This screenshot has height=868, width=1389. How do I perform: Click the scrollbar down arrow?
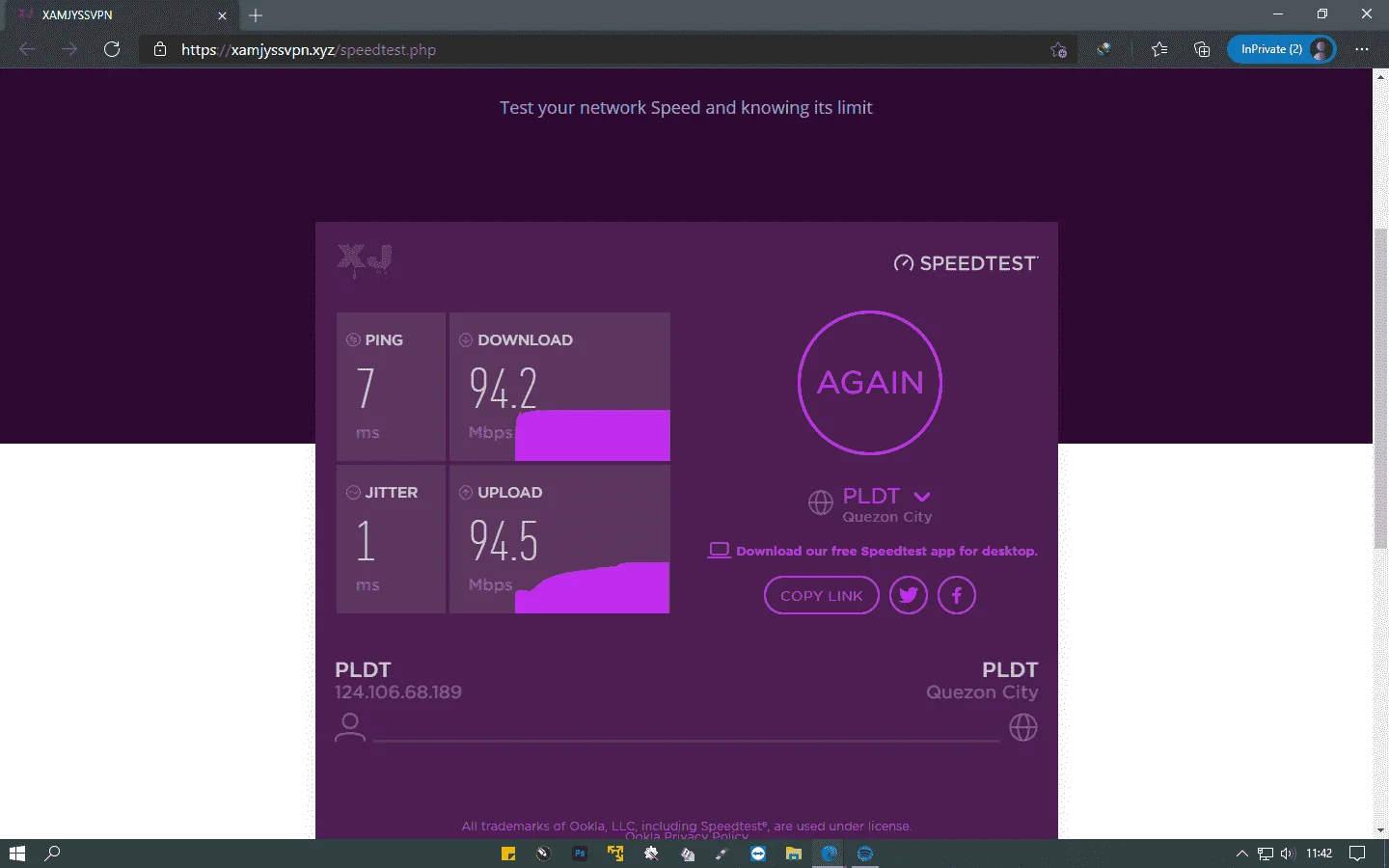pyautogui.click(x=1380, y=830)
